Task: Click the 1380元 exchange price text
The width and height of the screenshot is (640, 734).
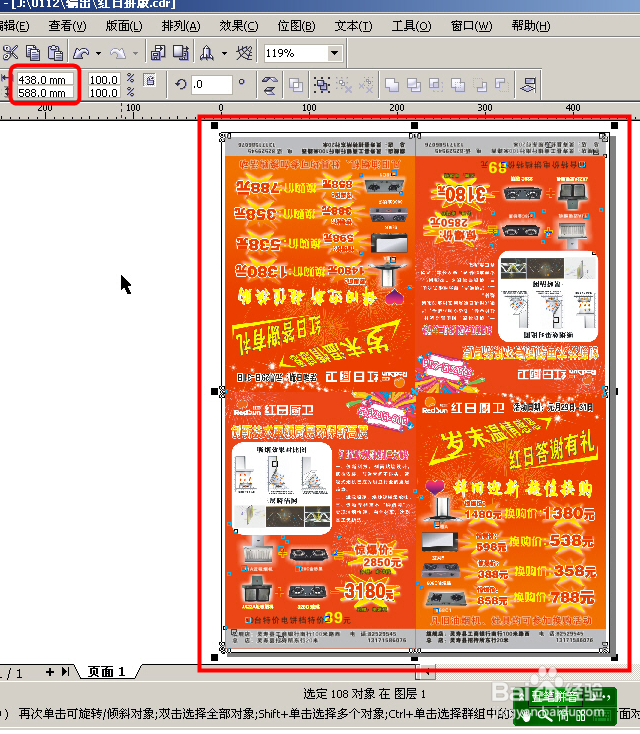Action: (x=569, y=514)
